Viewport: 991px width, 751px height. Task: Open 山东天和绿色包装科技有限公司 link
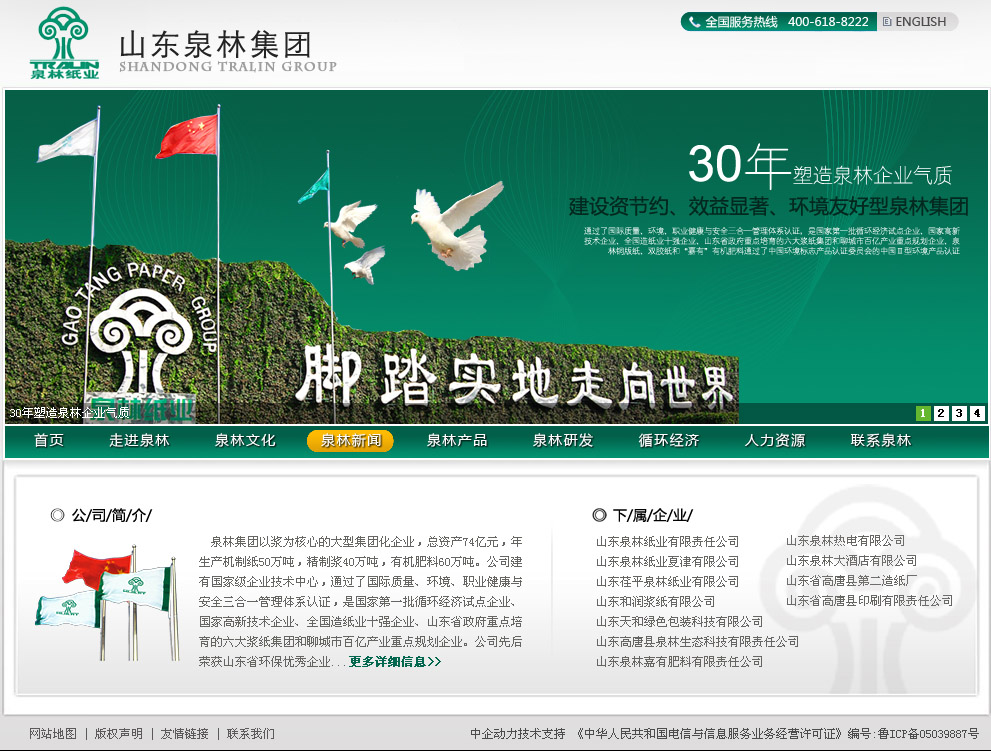[x=679, y=622]
